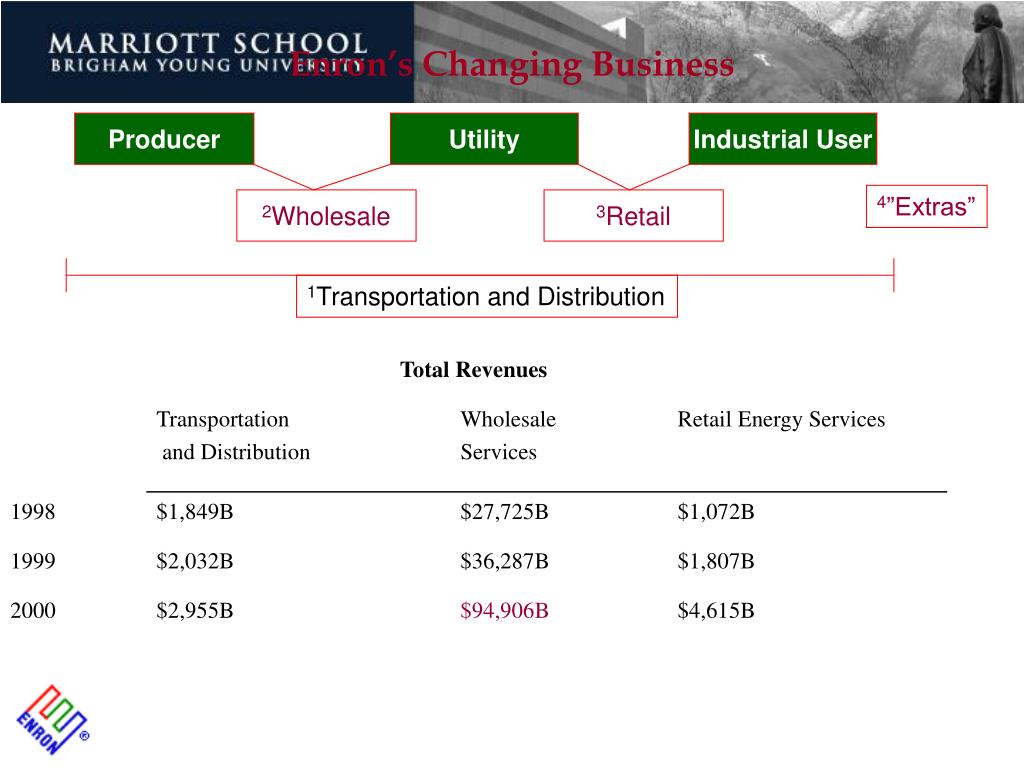Click the 1998 row label
This screenshot has height=768, width=1024.
pyautogui.click(x=33, y=511)
